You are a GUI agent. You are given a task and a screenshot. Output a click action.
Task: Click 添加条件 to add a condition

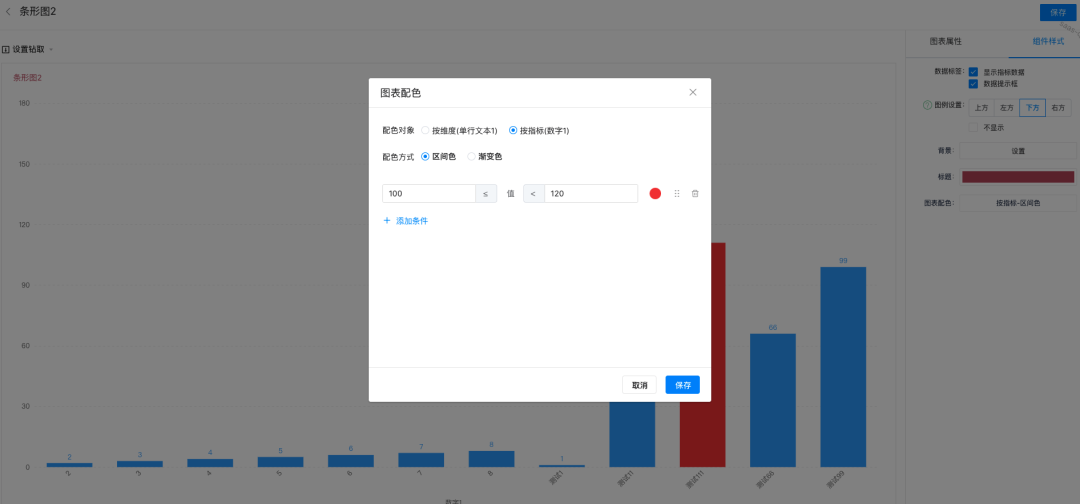tap(406, 221)
